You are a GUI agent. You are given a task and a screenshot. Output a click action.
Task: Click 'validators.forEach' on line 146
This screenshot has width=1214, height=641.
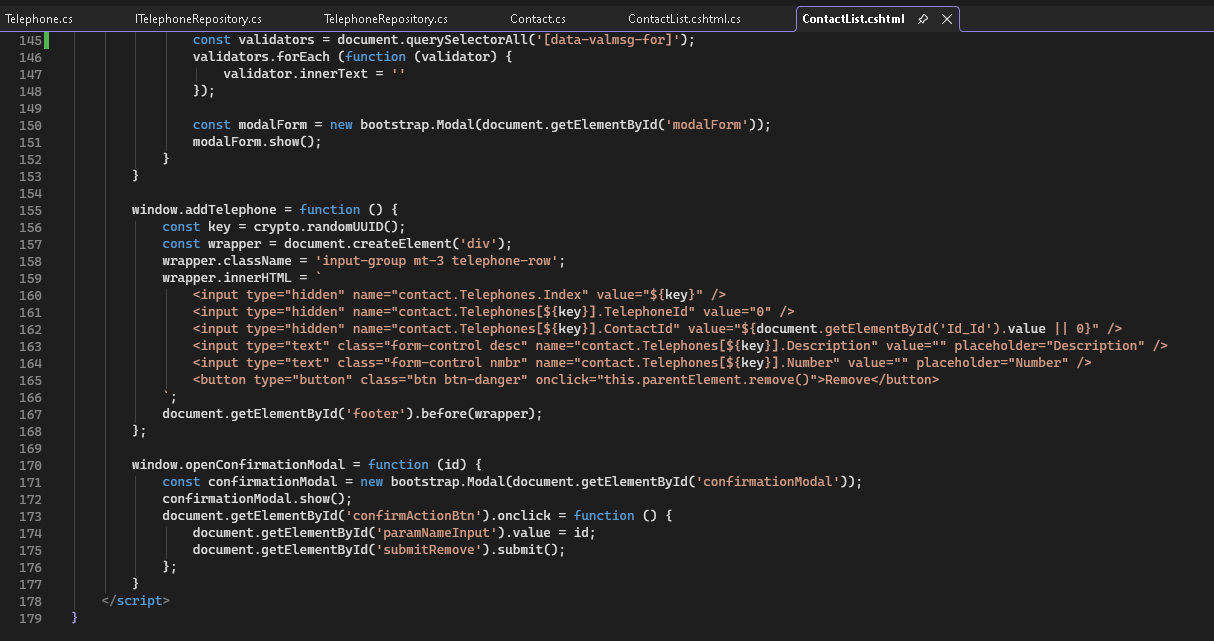(x=261, y=57)
